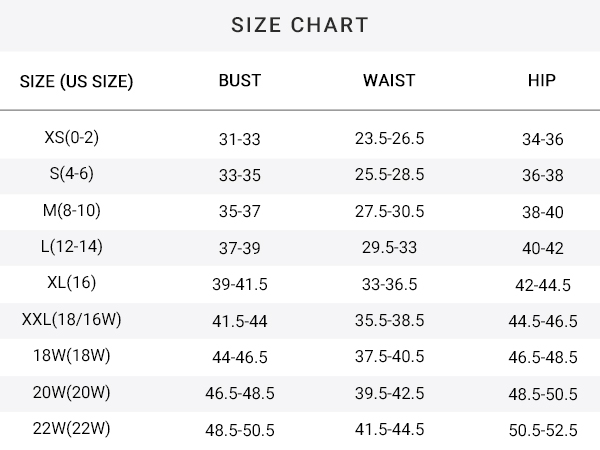The image size is (600, 450).
Task: Click the waist value 41.5-44.5
Action: point(390,429)
